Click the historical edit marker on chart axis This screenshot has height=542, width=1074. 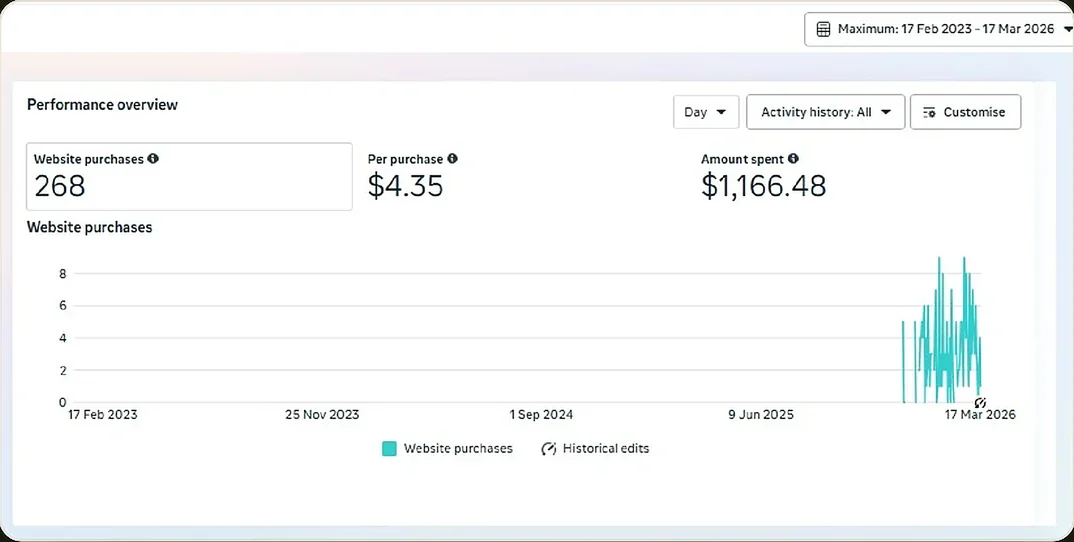[x=979, y=403]
